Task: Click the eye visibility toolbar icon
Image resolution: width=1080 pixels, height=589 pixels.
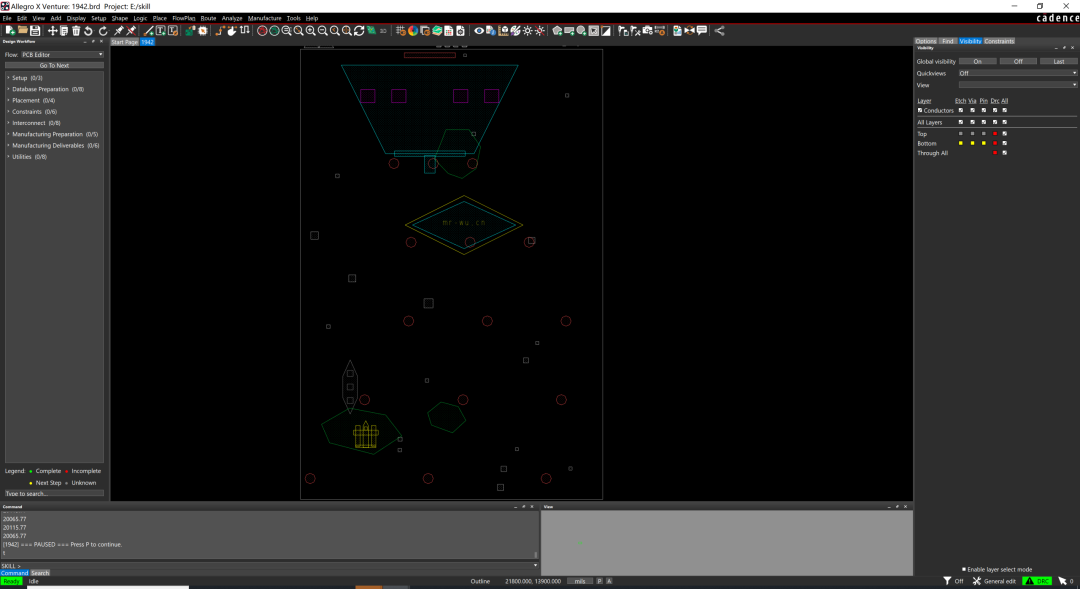Action: pos(479,30)
